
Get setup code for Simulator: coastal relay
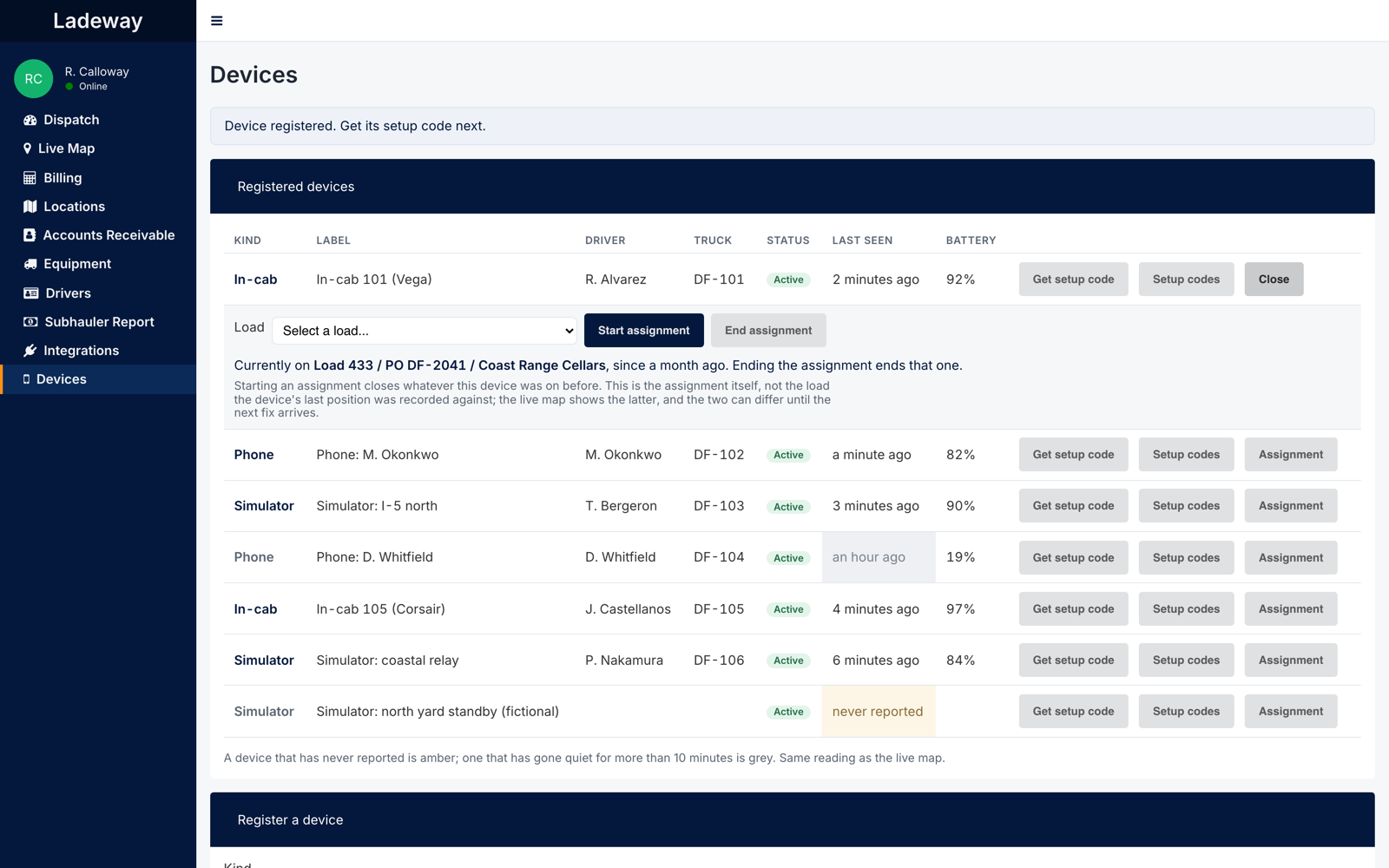1073,661
